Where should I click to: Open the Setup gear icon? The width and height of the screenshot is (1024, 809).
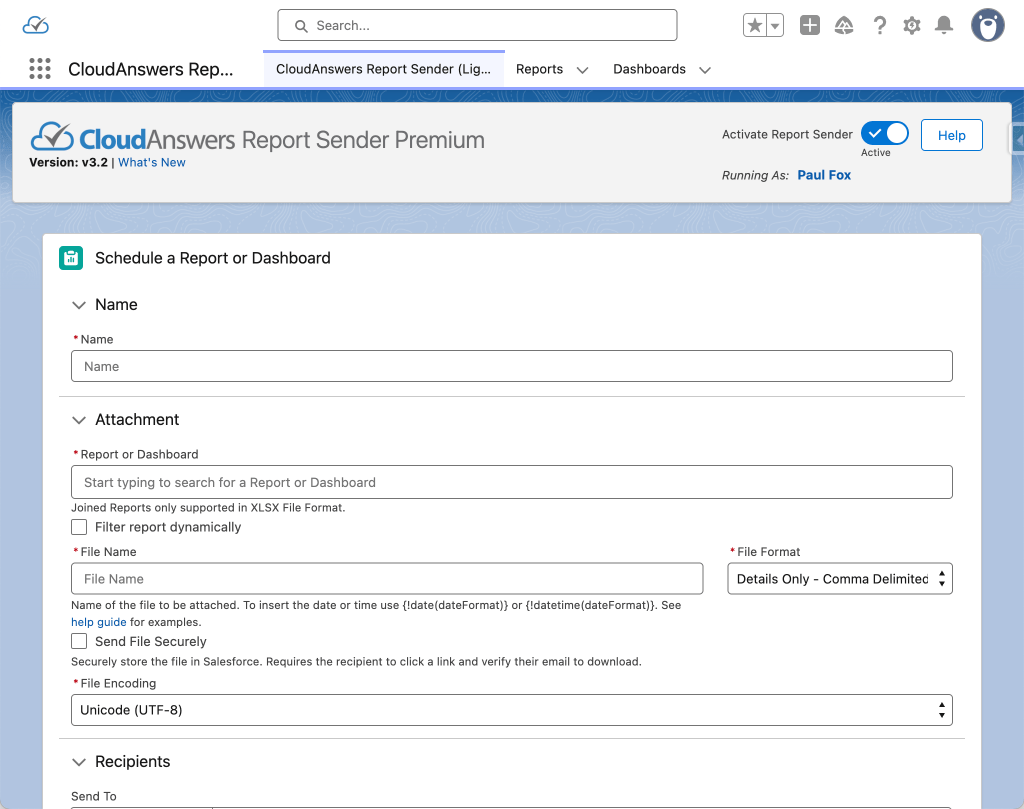pyautogui.click(x=912, y=26)
